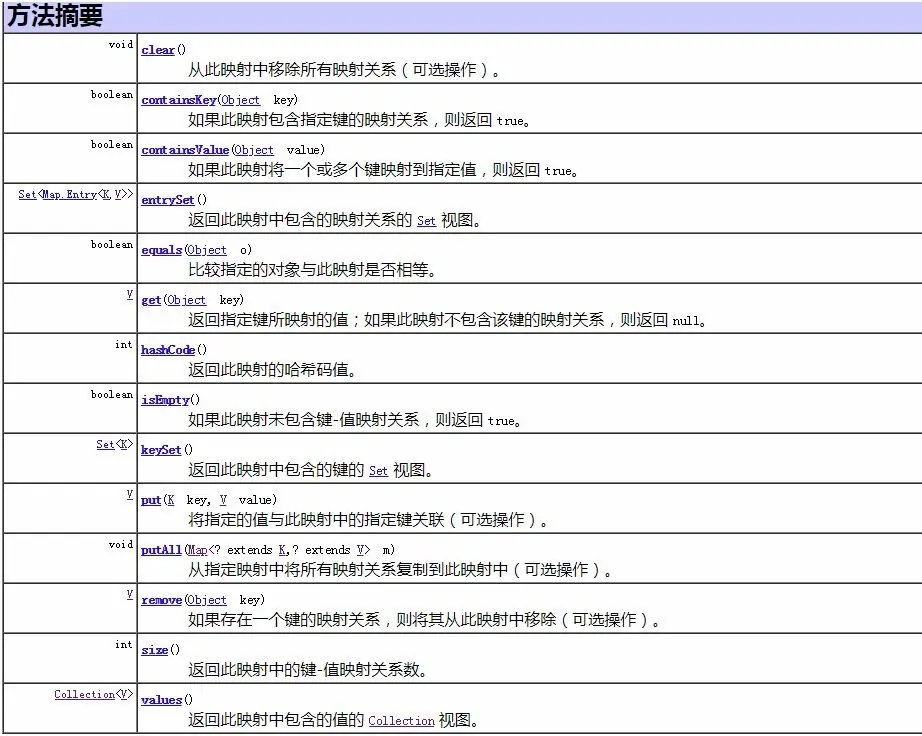922x736 pixels.
Task: Click description 比较指定的对象与此映射是否相等
Action: [x=312, y=270]
